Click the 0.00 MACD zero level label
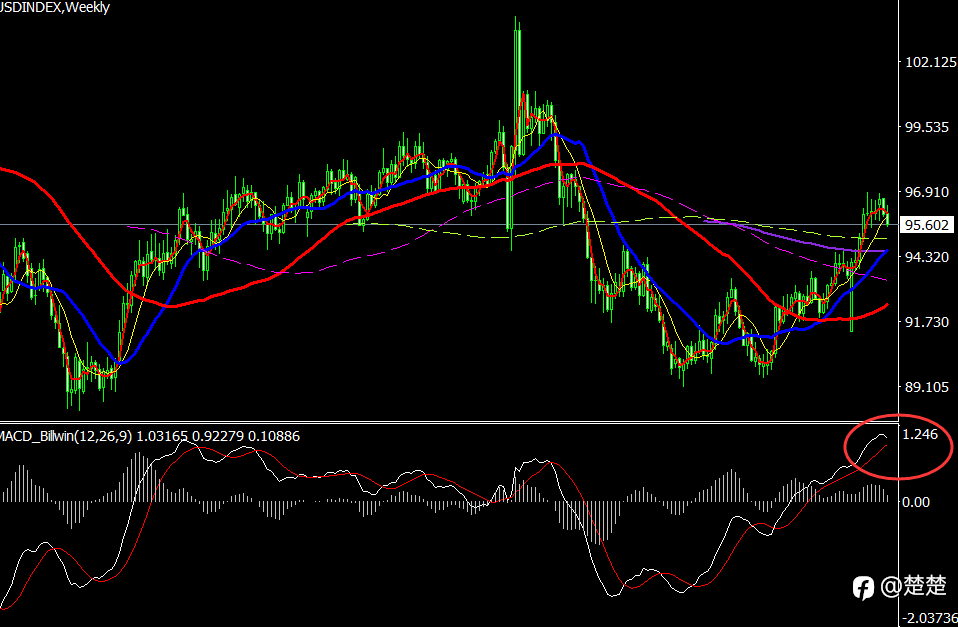Screen dimensions: 958x627 [916, 502]
